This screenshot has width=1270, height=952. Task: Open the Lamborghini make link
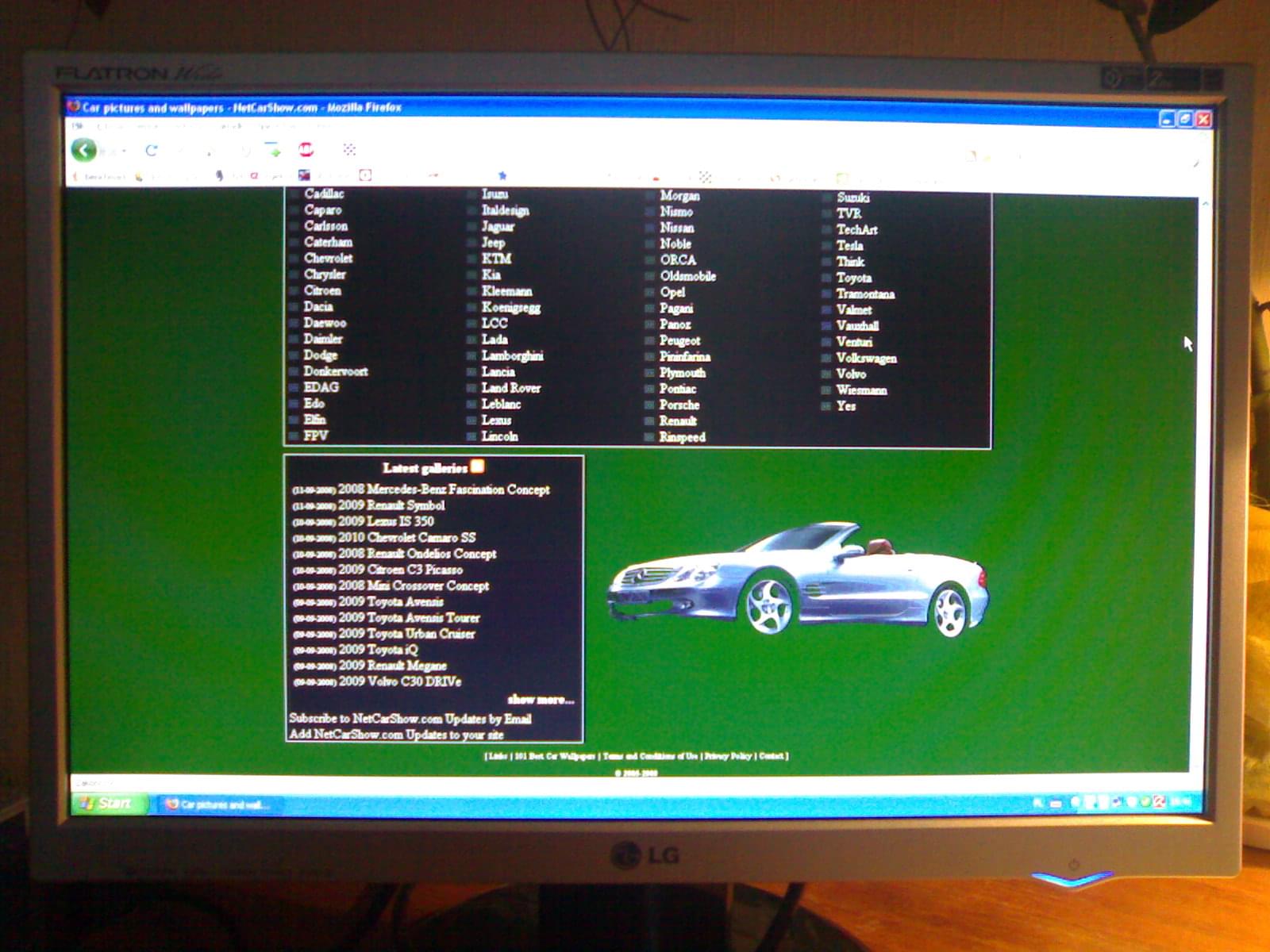click(x=512, y=356)
